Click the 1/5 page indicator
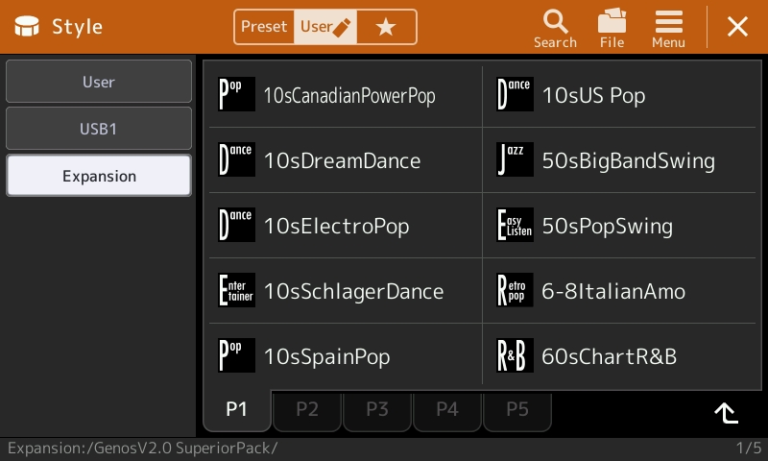The height and width of the screenshot is (461, 768). (x=748, y=448)
